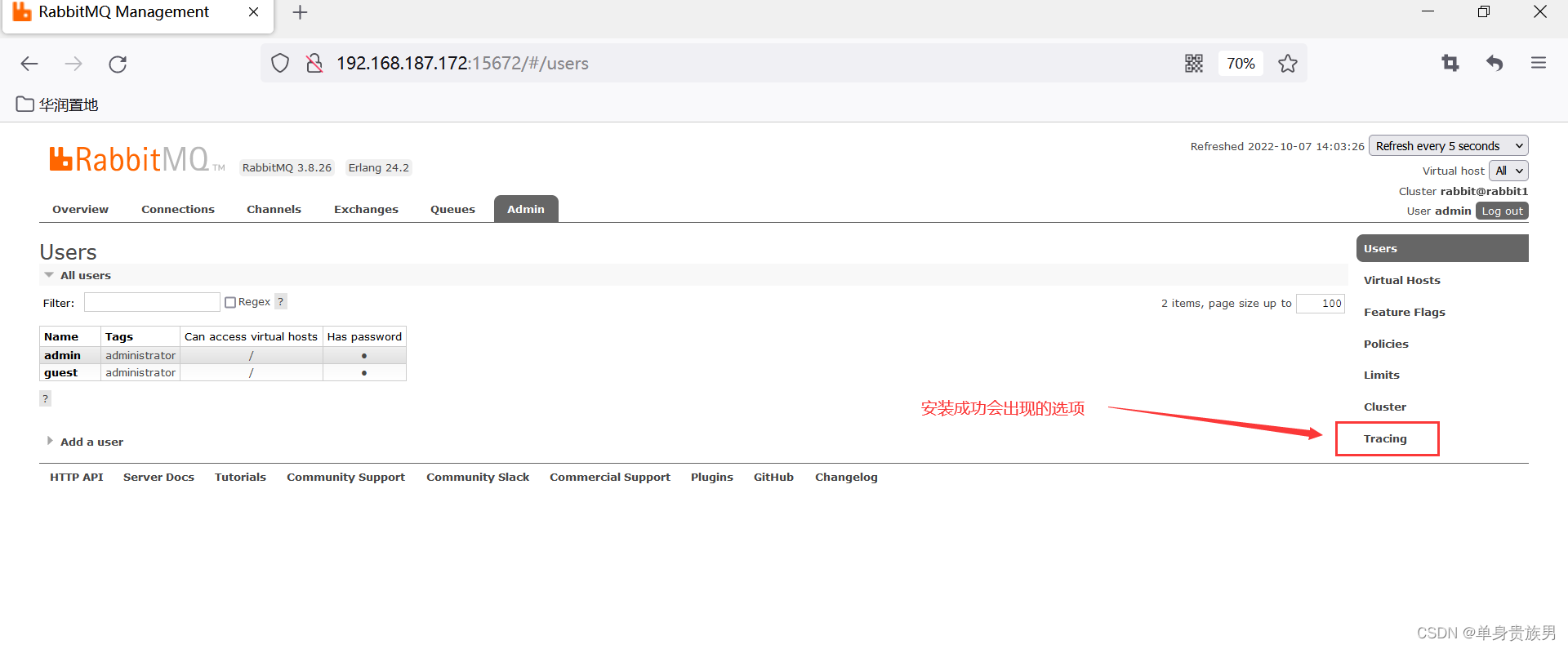
Task: Bookmark this page with the star icon
Action: pyautogui.click(x=1288, y=63)
